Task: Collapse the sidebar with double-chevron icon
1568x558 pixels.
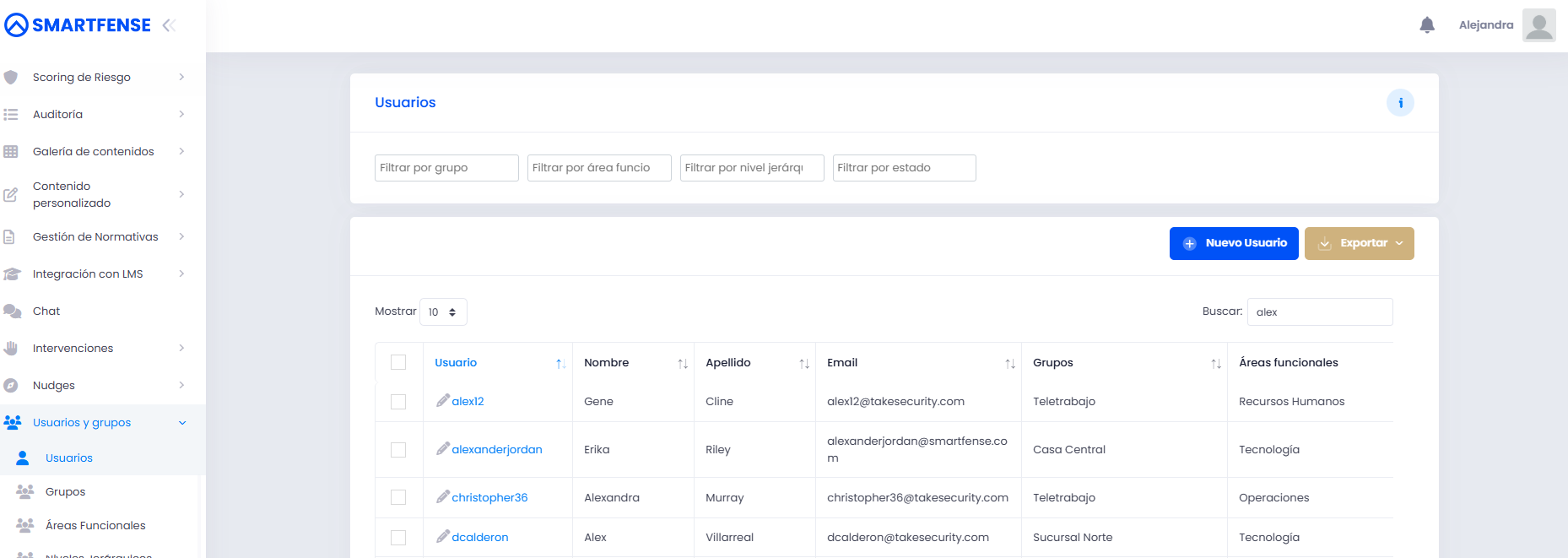Action: click(169, 25)
